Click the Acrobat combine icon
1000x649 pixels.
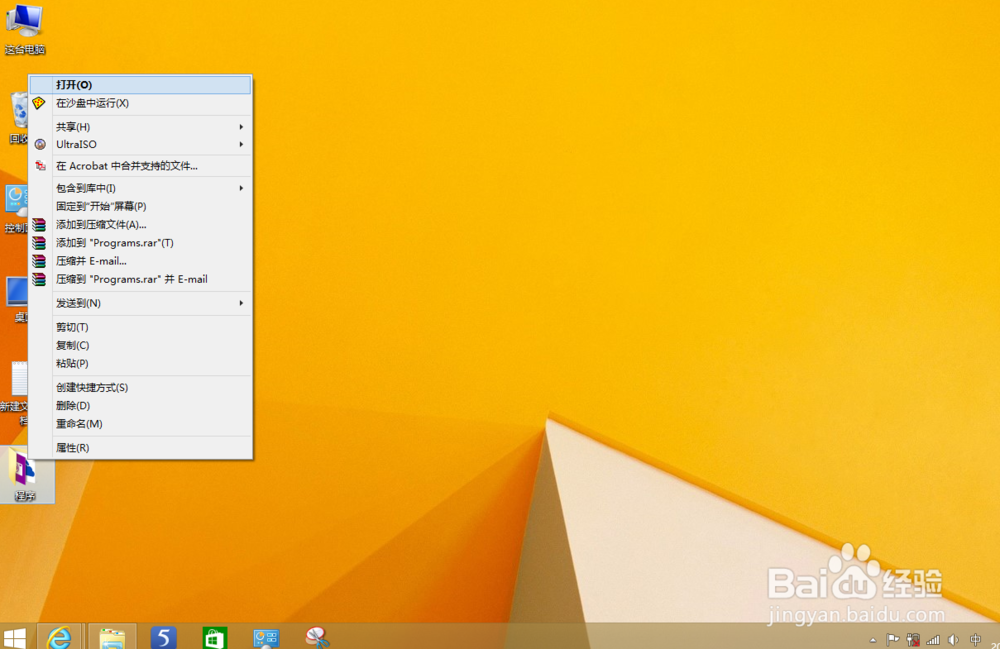click(40, 166)
